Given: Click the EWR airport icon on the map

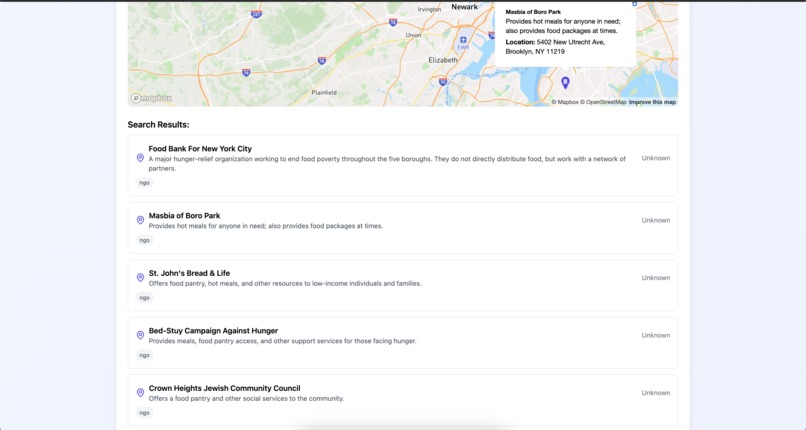Looking at the screenshot, I should (x=463, y=40).
